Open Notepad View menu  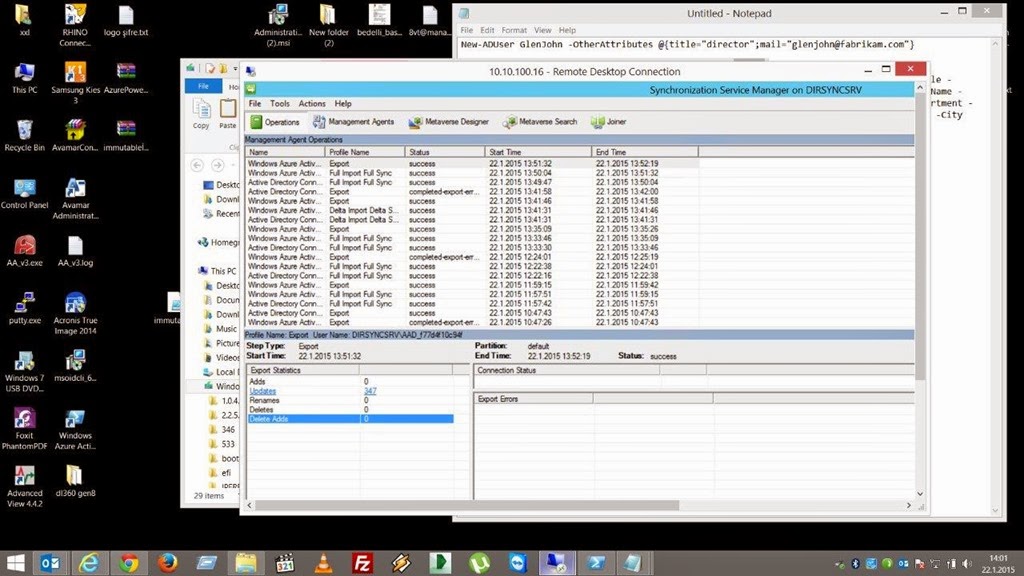coord(543,30)
